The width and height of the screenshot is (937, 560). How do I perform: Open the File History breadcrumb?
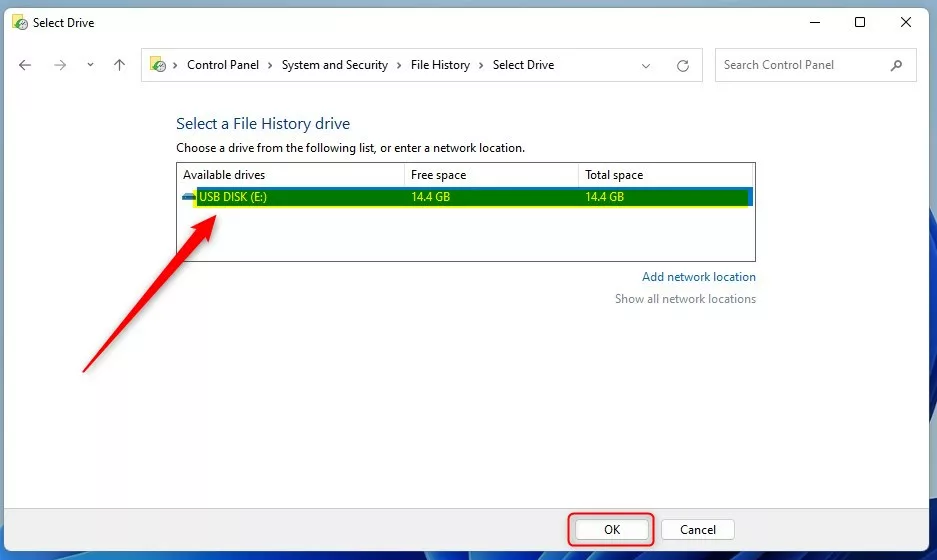coord(440,65)
